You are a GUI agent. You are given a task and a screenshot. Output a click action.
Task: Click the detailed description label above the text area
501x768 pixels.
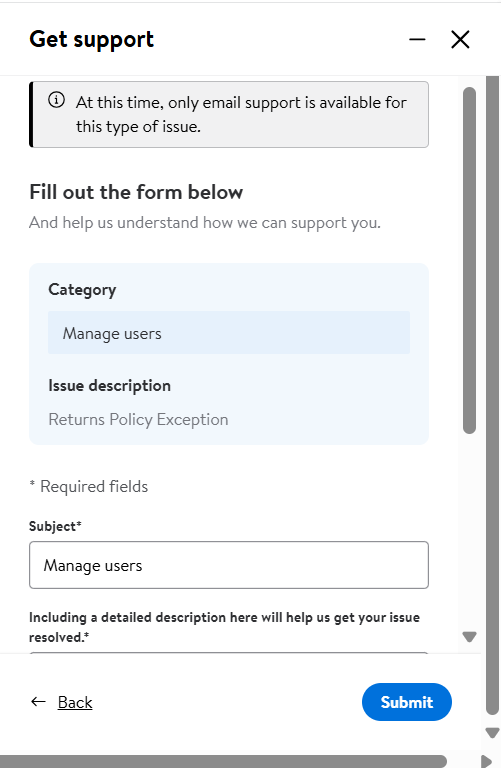pos(224,627)
